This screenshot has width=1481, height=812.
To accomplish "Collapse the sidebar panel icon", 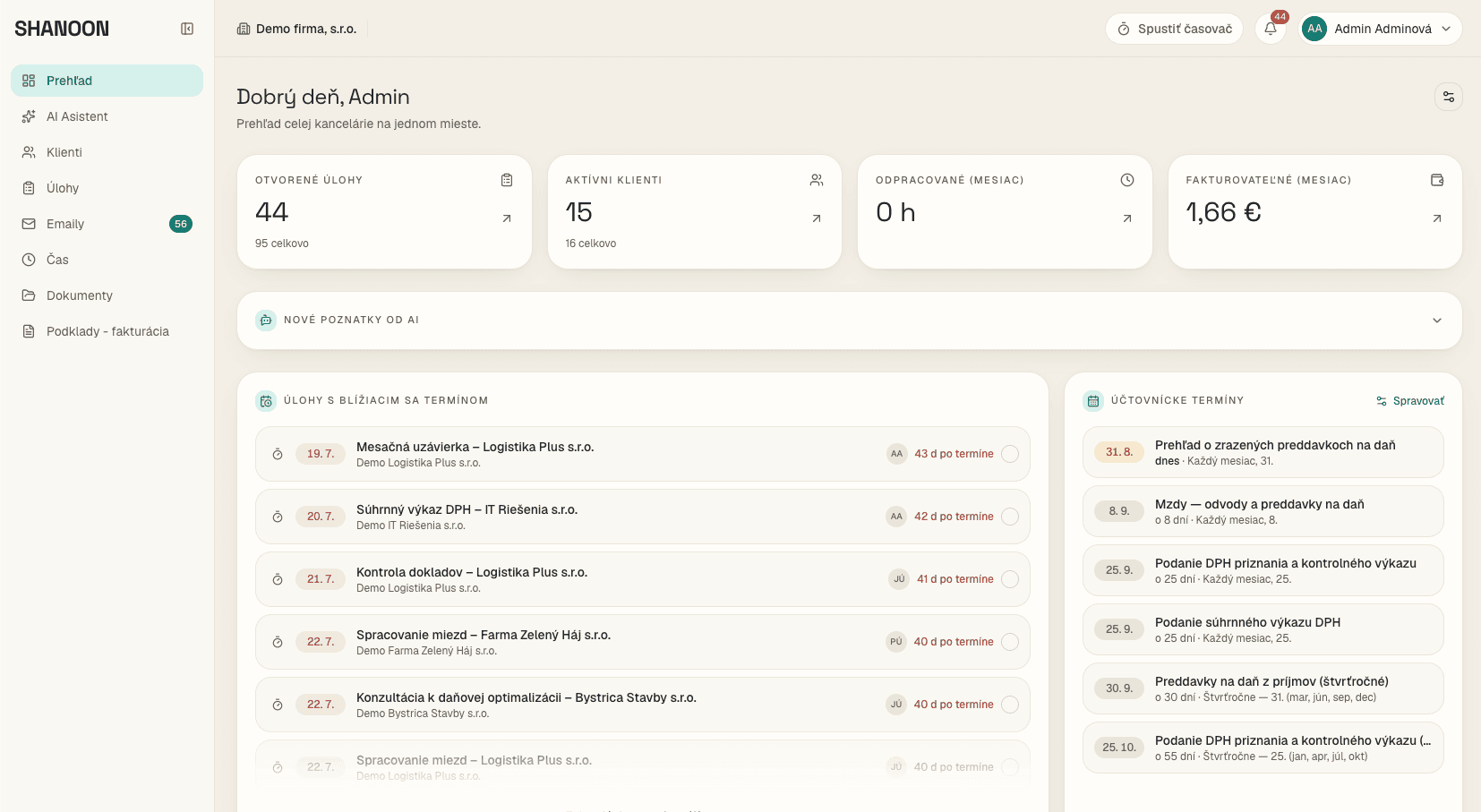I will [x=187, y=29].
